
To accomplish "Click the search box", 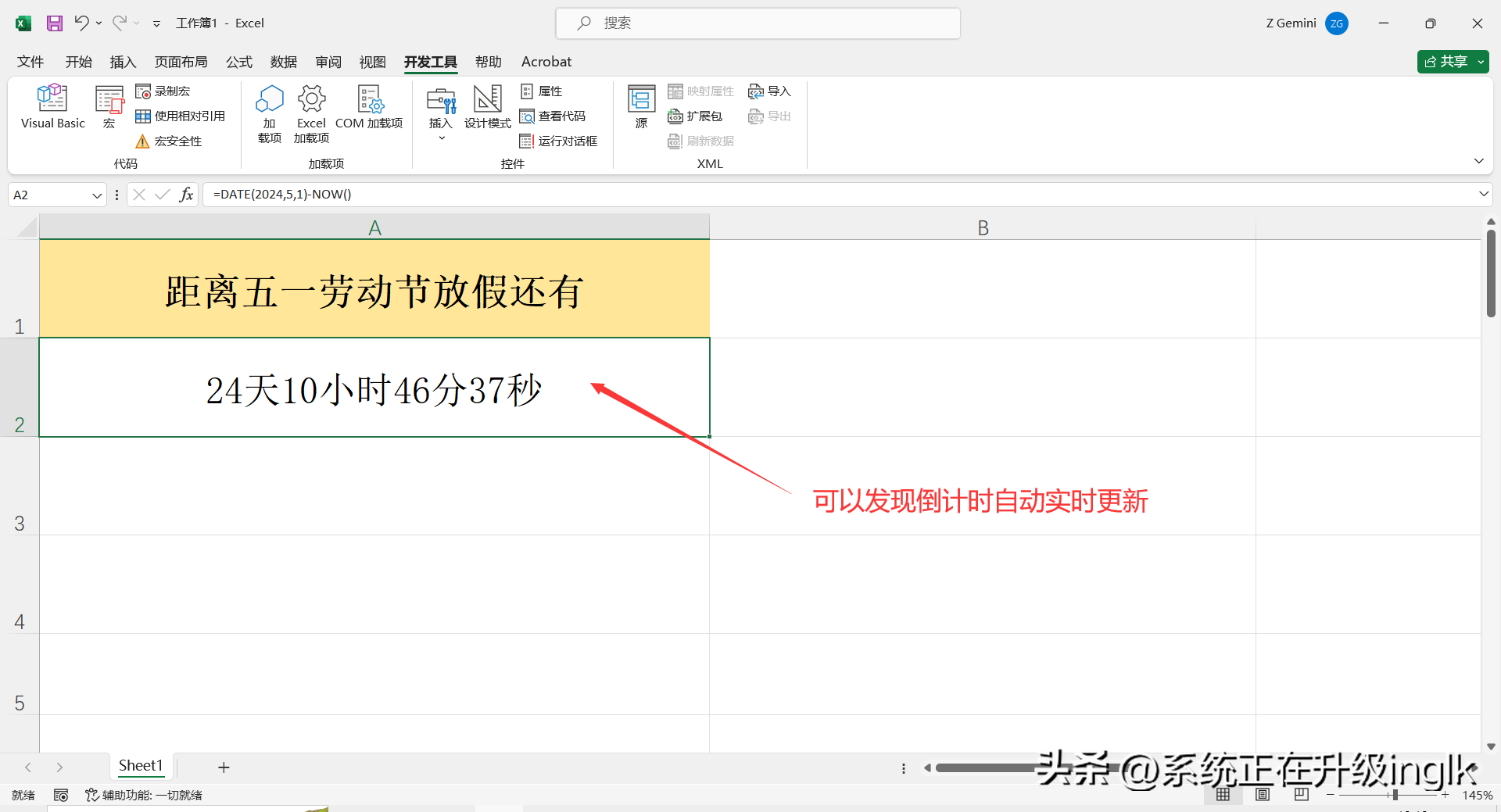I will [x=758, y=23].
